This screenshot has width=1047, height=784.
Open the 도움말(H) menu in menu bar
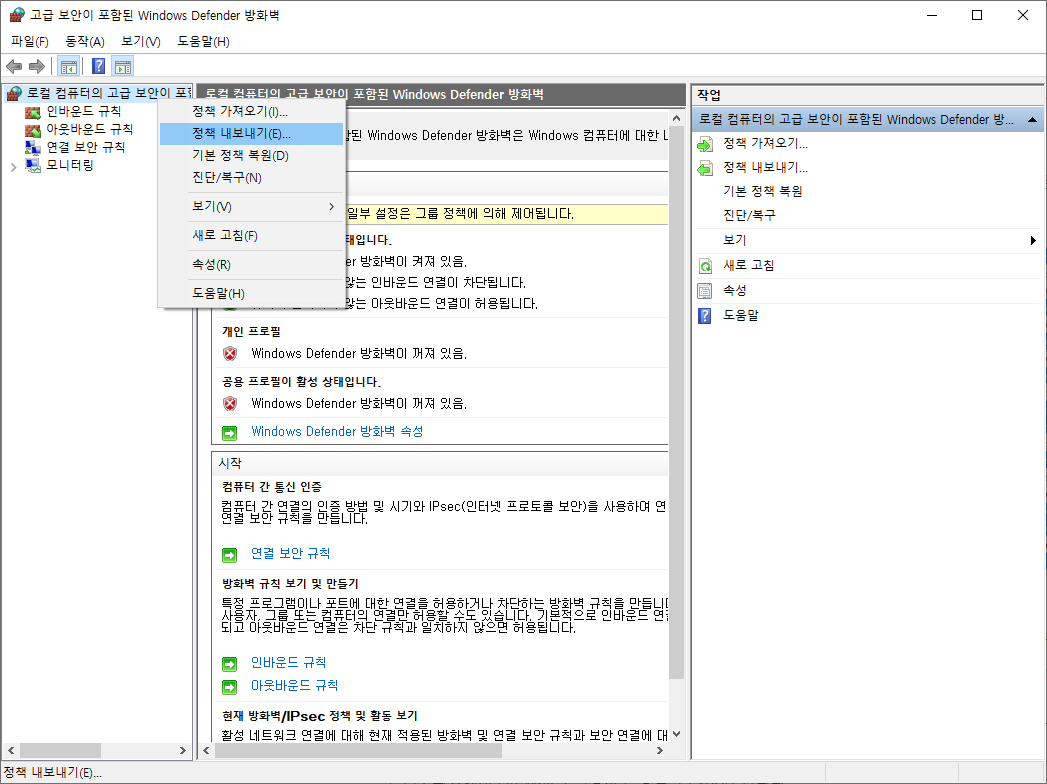click(x=204, y=41)
